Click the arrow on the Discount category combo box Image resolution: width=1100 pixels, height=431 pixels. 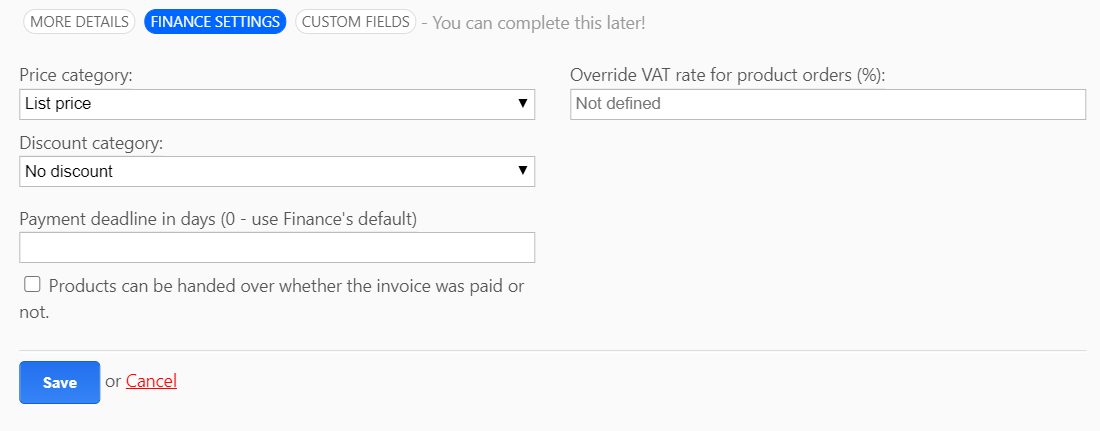(522, 171)
